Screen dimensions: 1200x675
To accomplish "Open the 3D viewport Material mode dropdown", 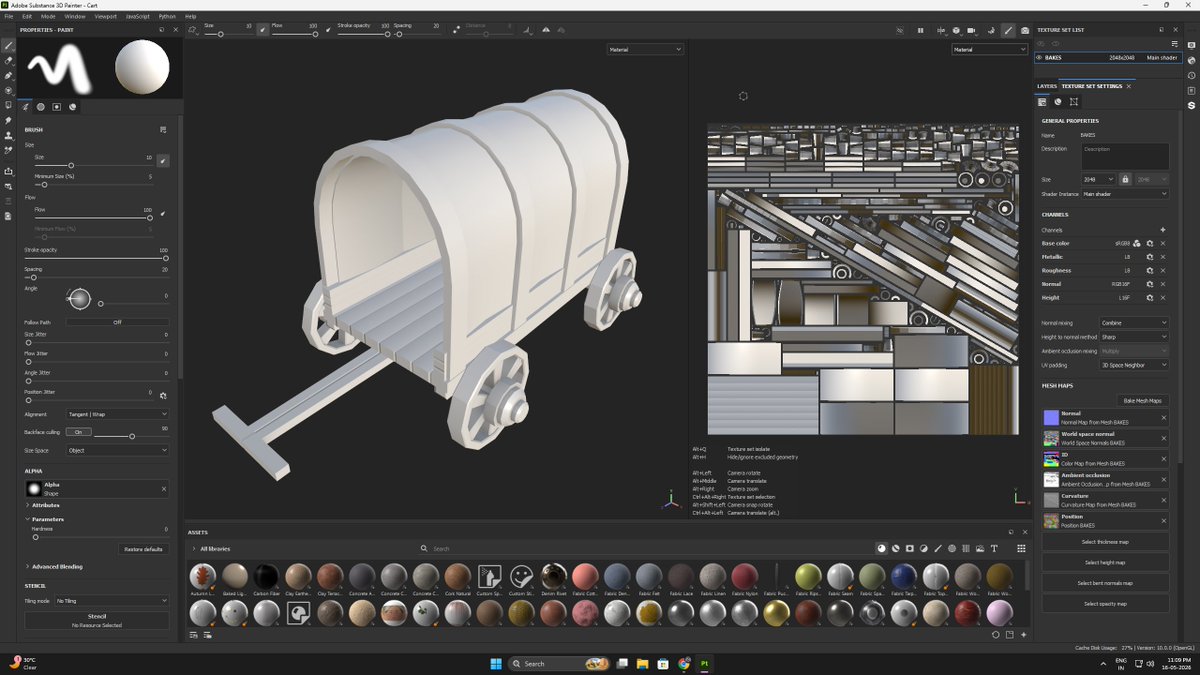I will [645, 49].
